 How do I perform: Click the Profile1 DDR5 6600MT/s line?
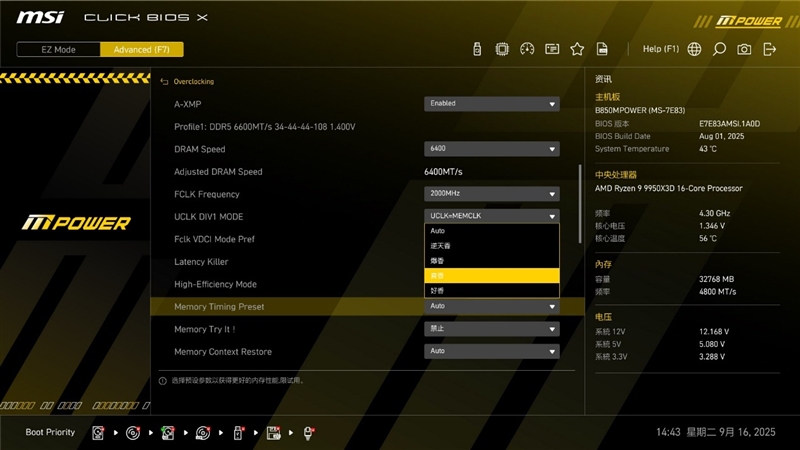pyautogui.click(x=264, y=127)
